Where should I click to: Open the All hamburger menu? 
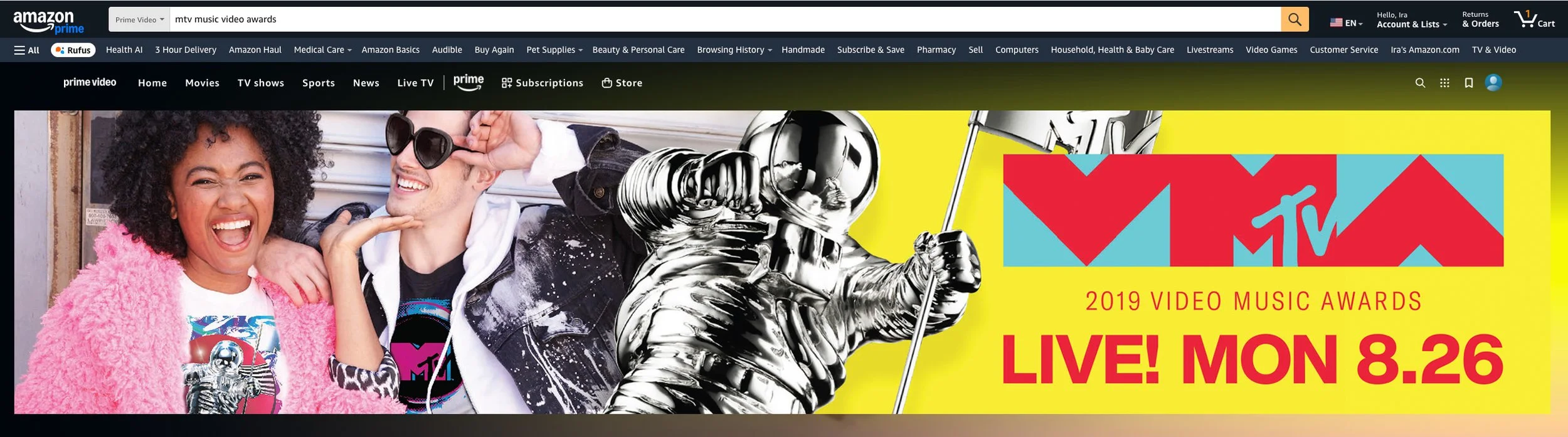pyautogui.click(x=27, y=50)
